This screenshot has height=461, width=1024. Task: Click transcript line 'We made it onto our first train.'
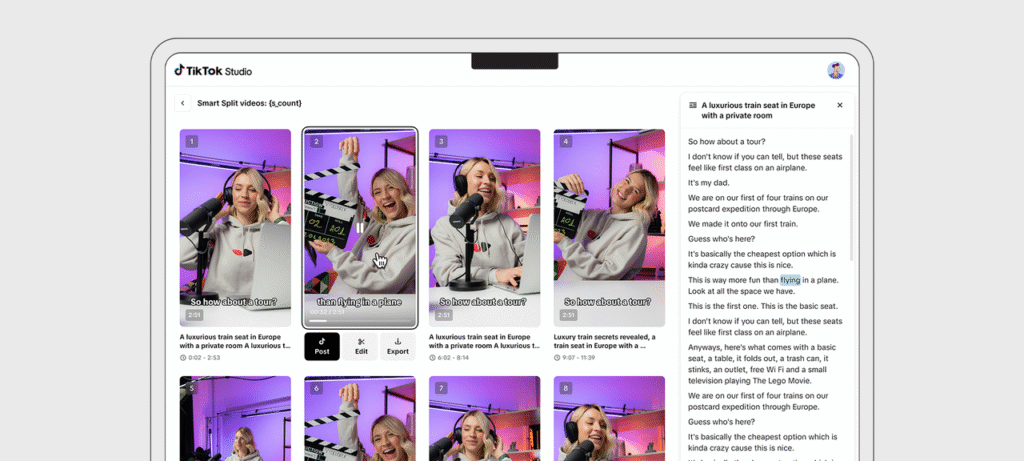(x=743, y=224)
